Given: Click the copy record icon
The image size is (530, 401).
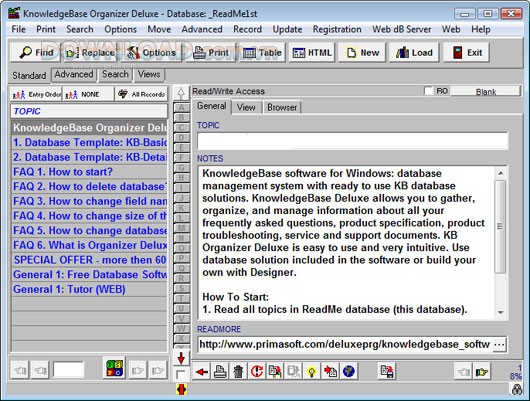Looking at the screenshot, I should (275, 372).
